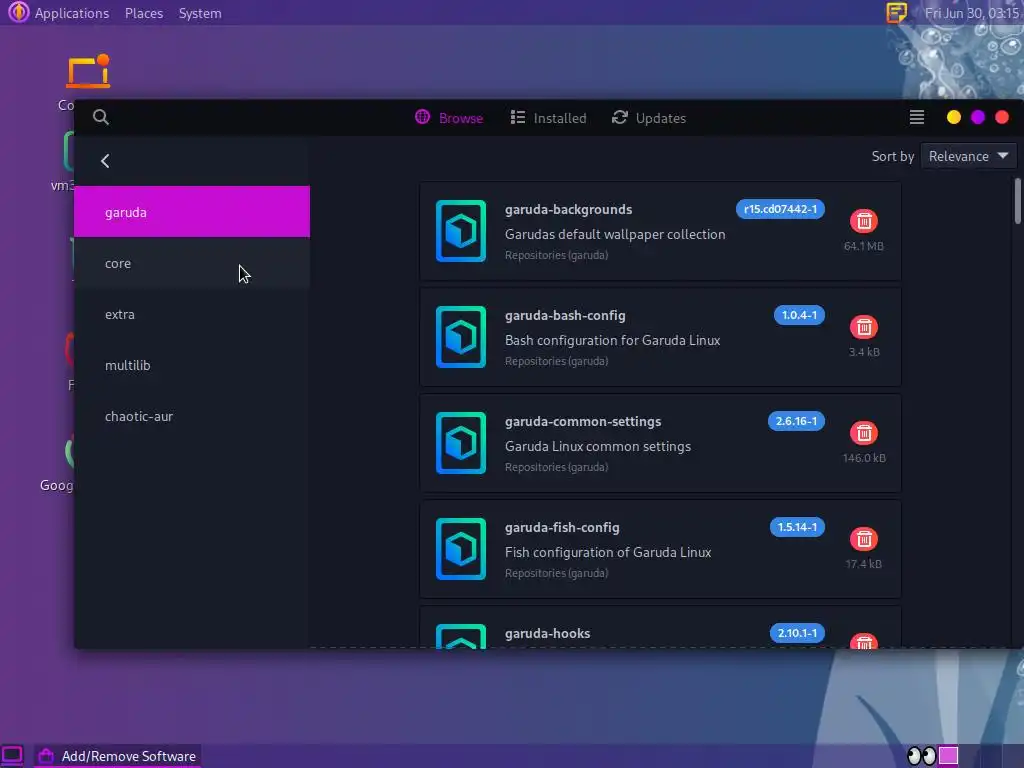Click 'Garudas default wallpaper collection' description
Viewport: 1024px width, 768px height.
pos(615,234)
